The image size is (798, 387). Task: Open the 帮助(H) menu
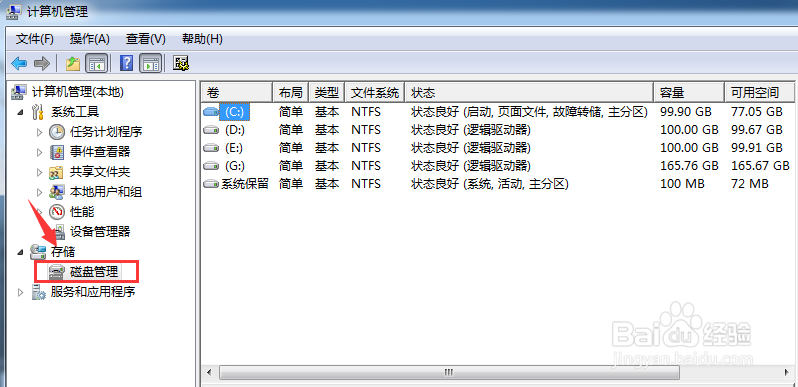(202, 39)
